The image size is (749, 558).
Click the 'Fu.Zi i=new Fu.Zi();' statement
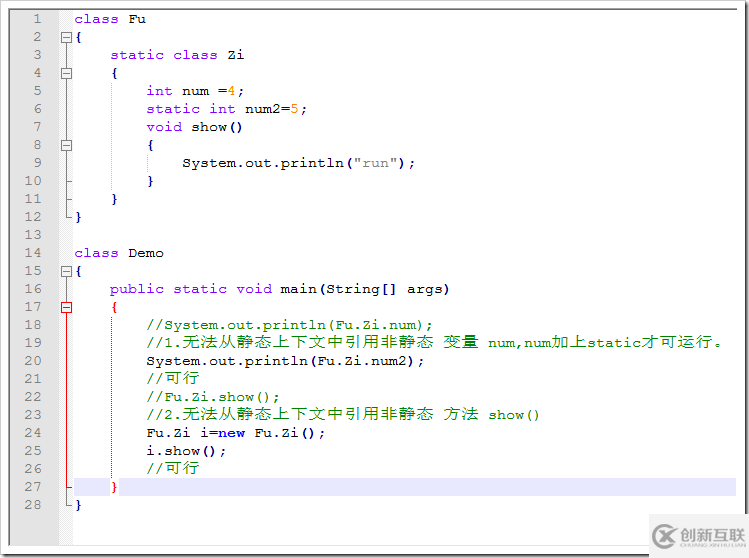click(235, 433)
